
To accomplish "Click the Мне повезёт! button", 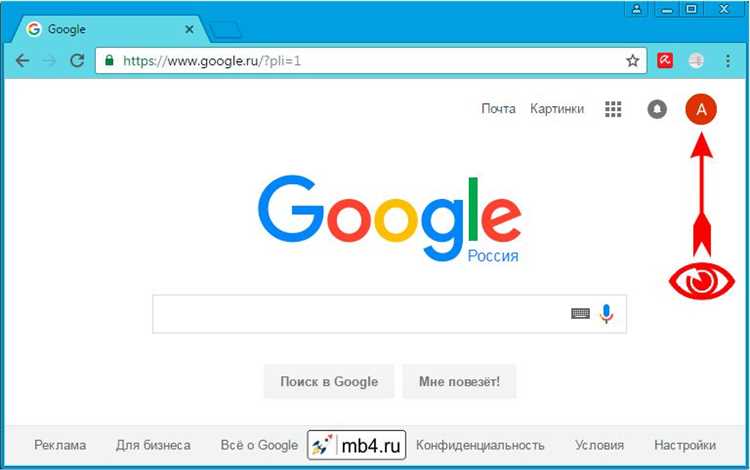I will 459,382.
